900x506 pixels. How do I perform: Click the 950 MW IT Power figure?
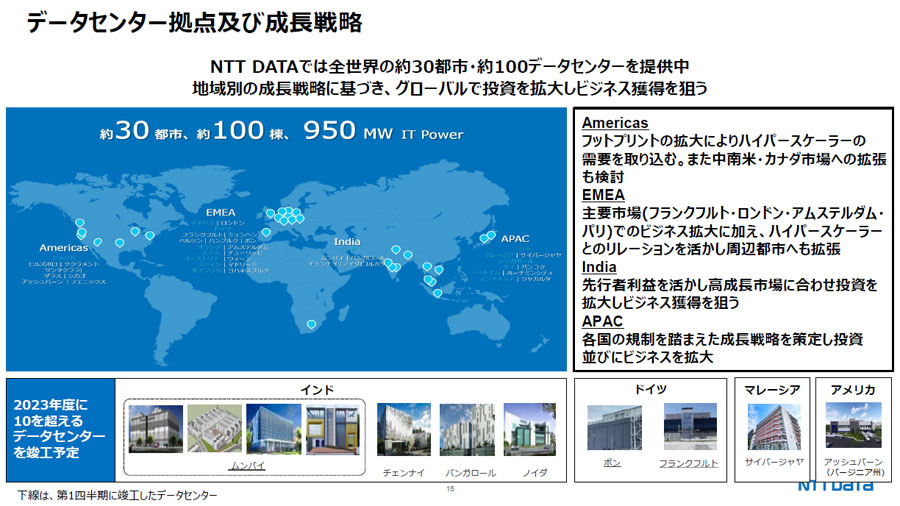click(x=383, y=131)
